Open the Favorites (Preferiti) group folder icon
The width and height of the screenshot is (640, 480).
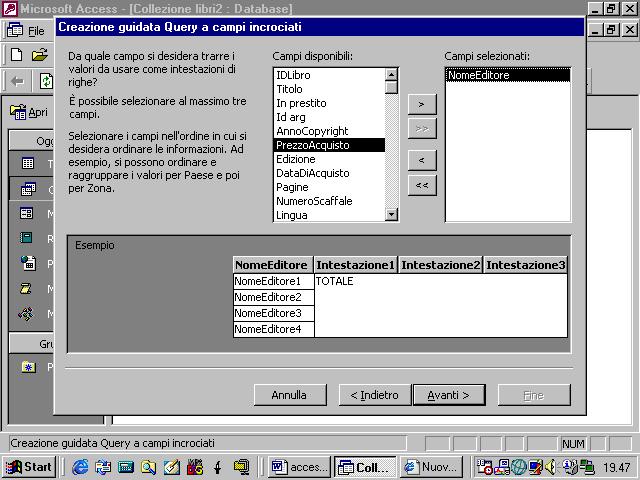(29, 367)
